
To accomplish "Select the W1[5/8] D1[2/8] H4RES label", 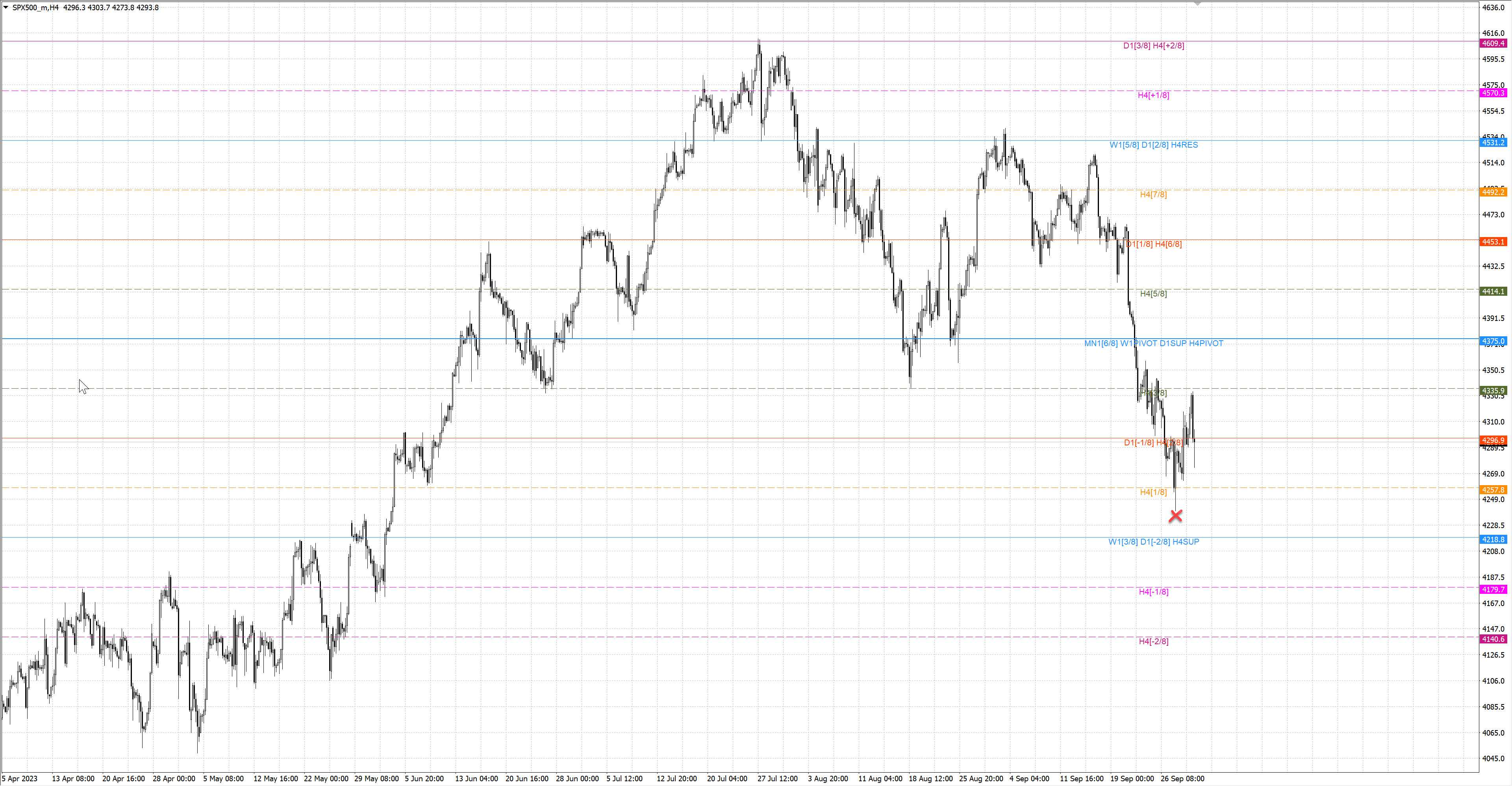I will coord(1153,145).
